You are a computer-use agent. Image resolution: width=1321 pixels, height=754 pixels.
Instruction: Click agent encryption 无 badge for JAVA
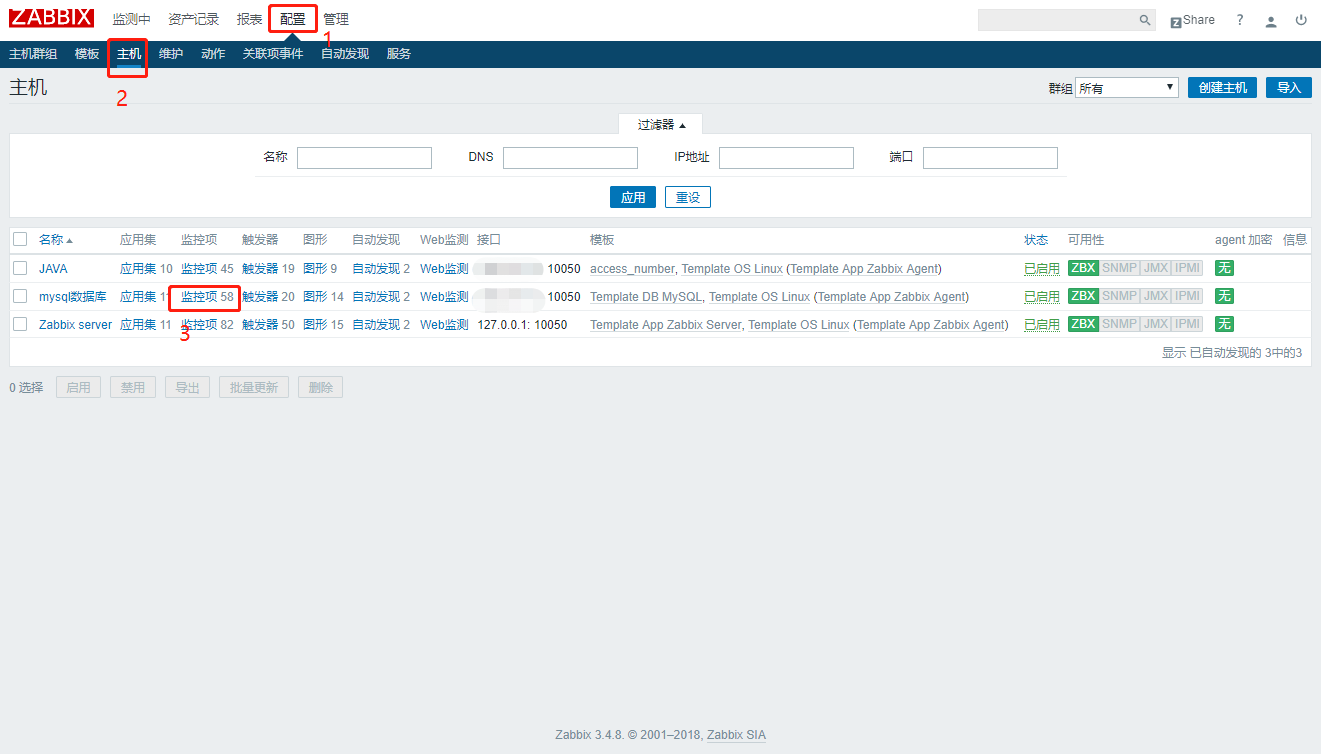[x=1224, y=268]
